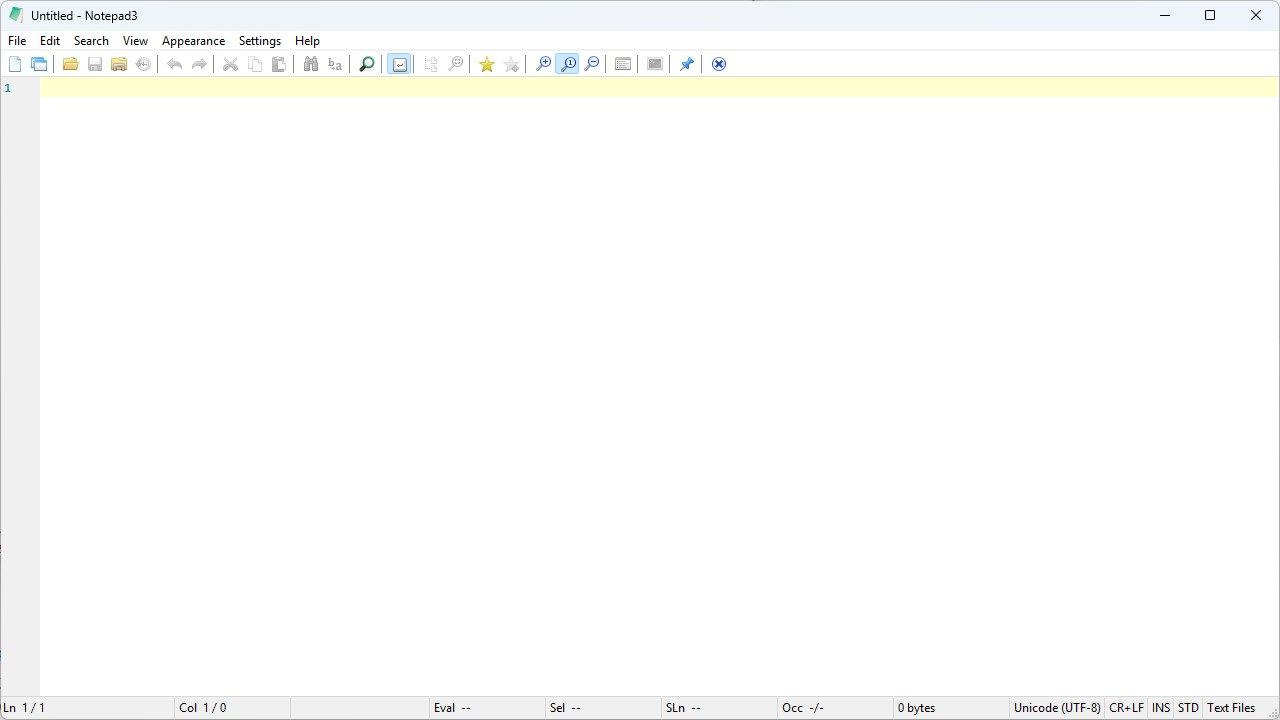Open Replace with the 'ba' icon

point(335,64)
